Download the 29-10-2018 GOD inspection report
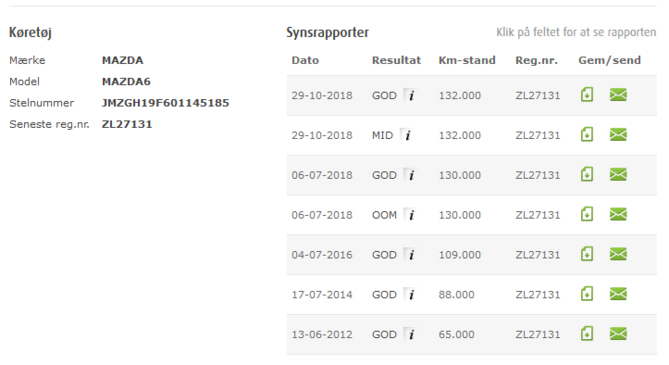 [x=587, y=95]
